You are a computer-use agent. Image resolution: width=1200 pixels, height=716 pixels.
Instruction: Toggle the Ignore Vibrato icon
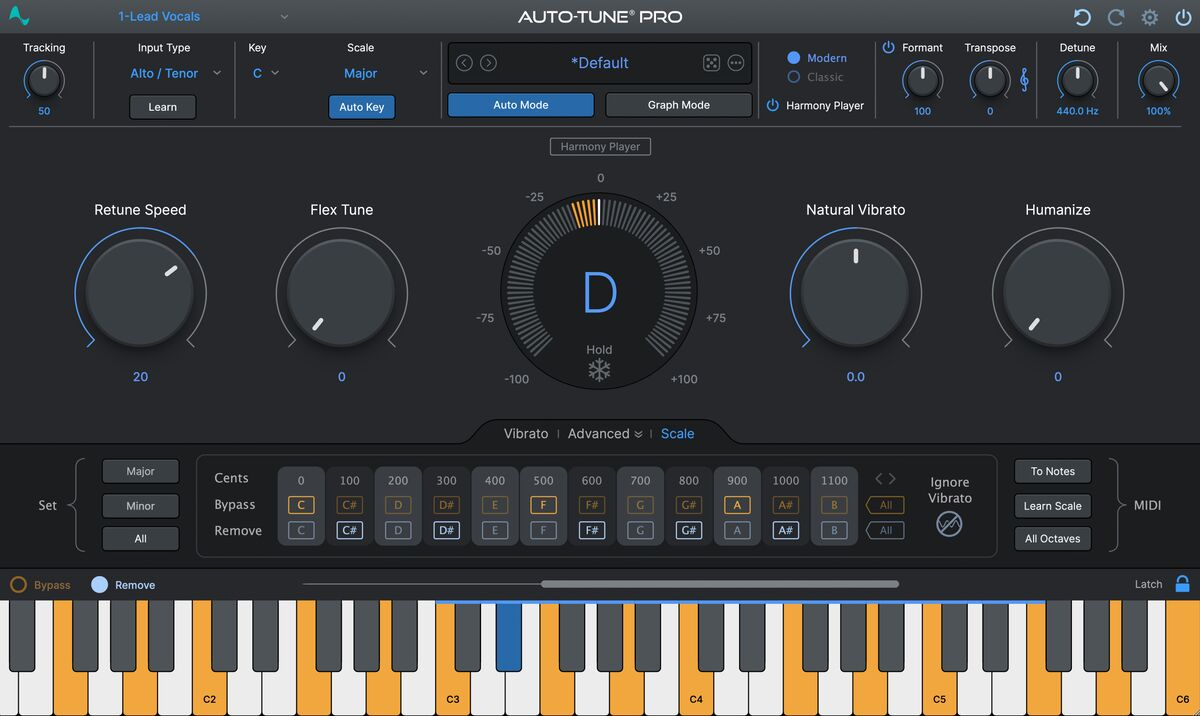pyautogui.click(x=949, y=523)
